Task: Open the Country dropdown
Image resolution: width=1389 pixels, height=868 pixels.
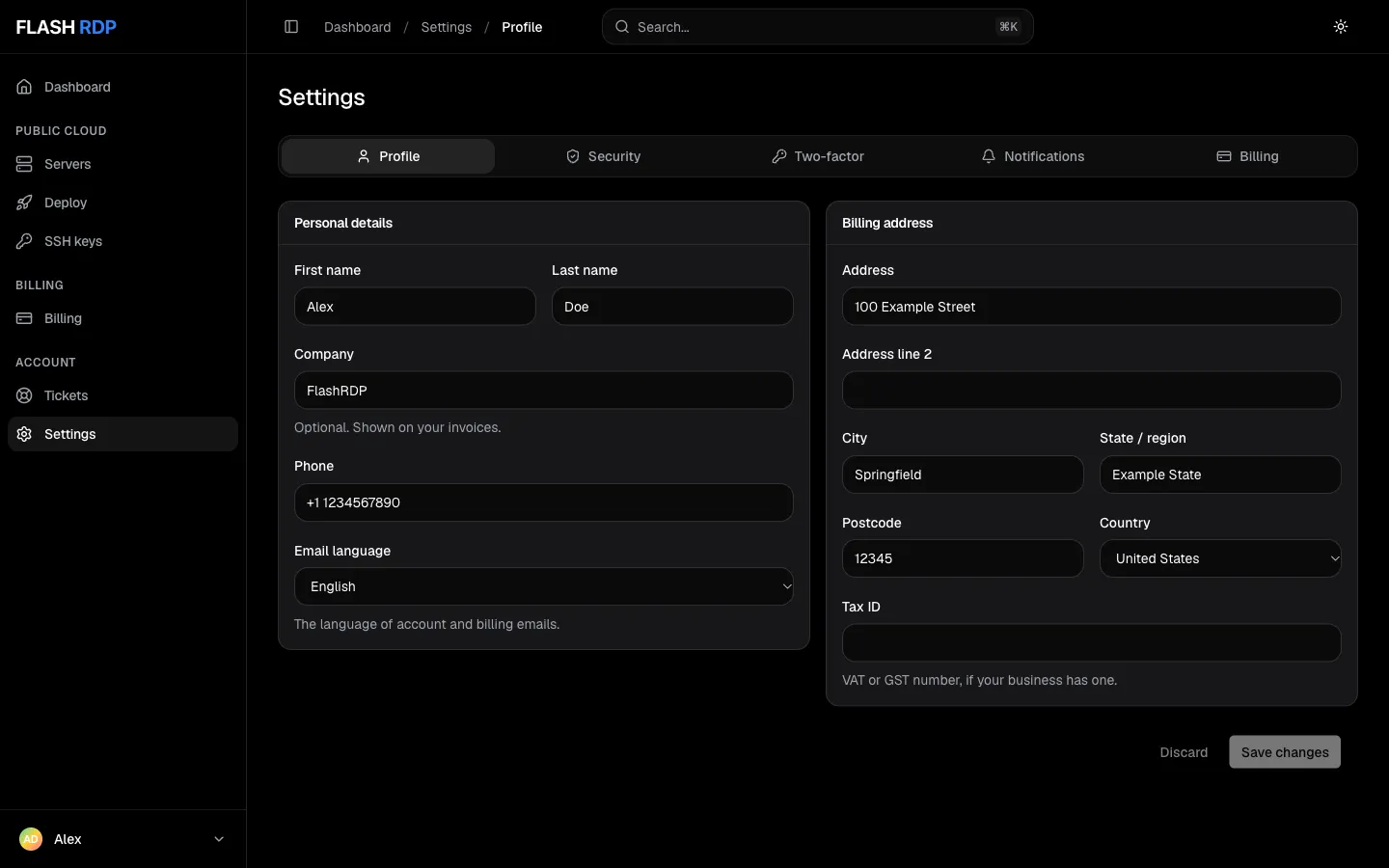Action: 1220,558
